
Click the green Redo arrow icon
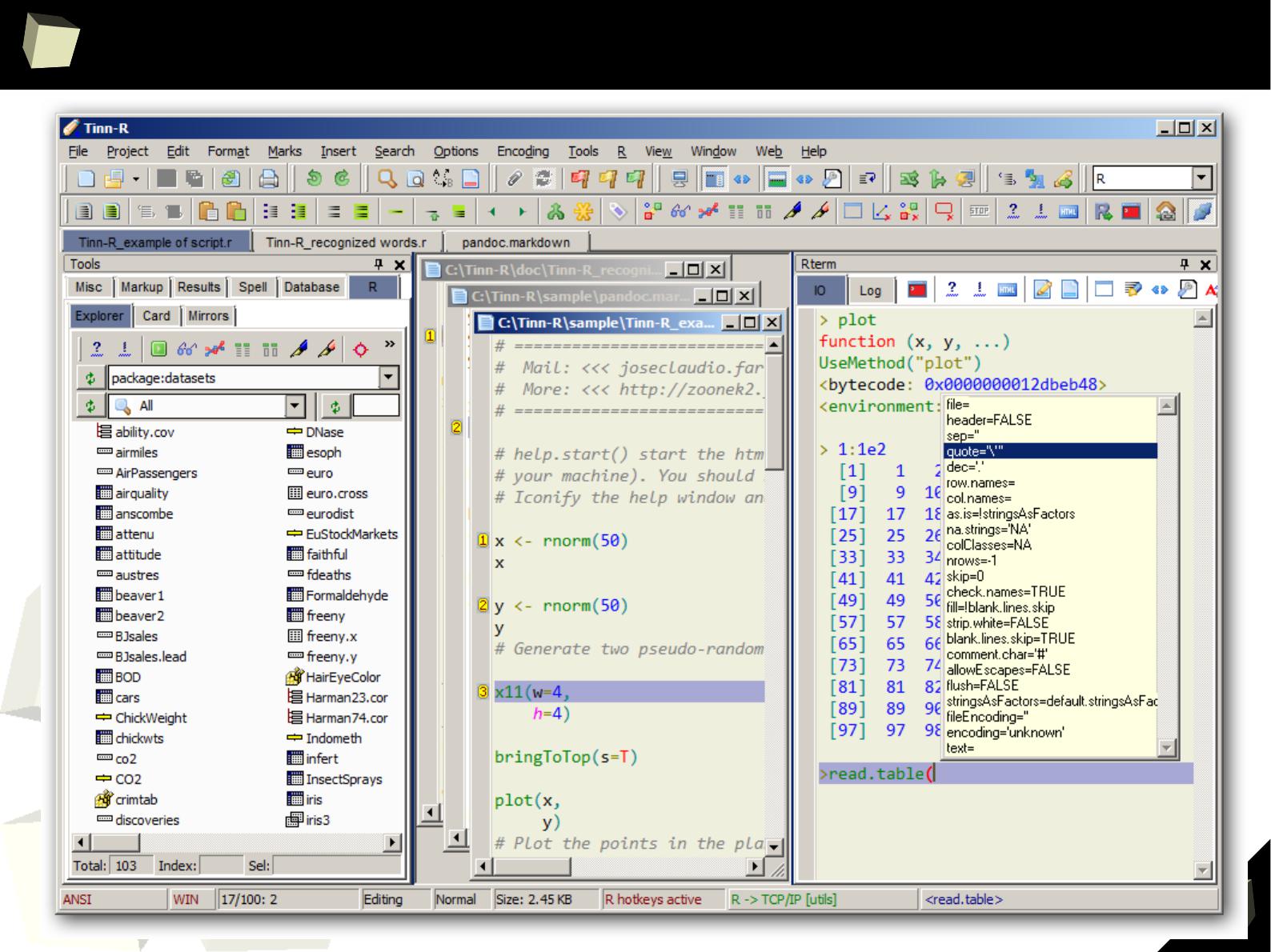click(342, 179)
